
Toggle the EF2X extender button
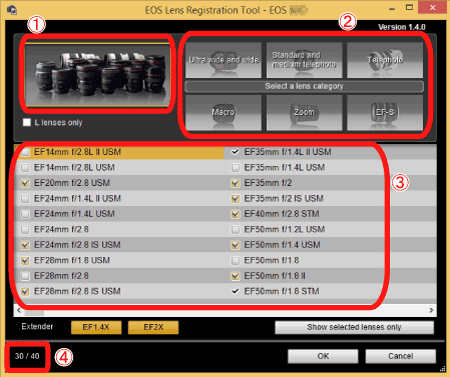pos(153,327)
